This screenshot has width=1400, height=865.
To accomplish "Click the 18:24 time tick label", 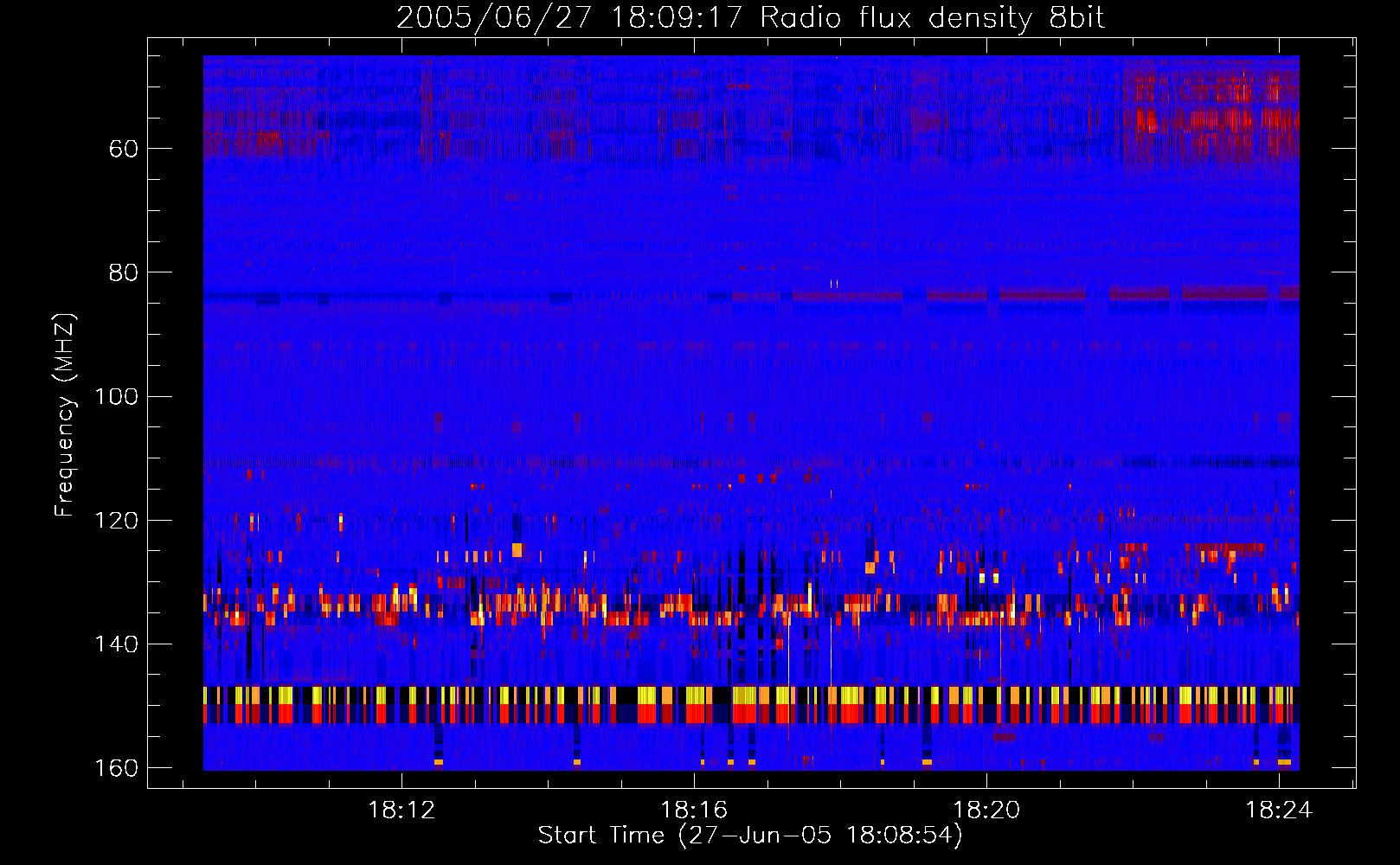I will click(1279, 811).
